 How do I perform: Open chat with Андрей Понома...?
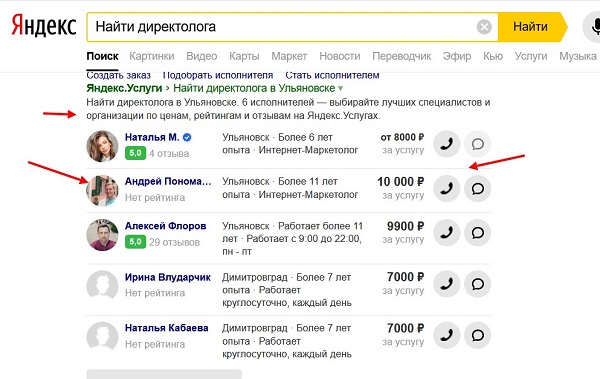coord(478,188)
